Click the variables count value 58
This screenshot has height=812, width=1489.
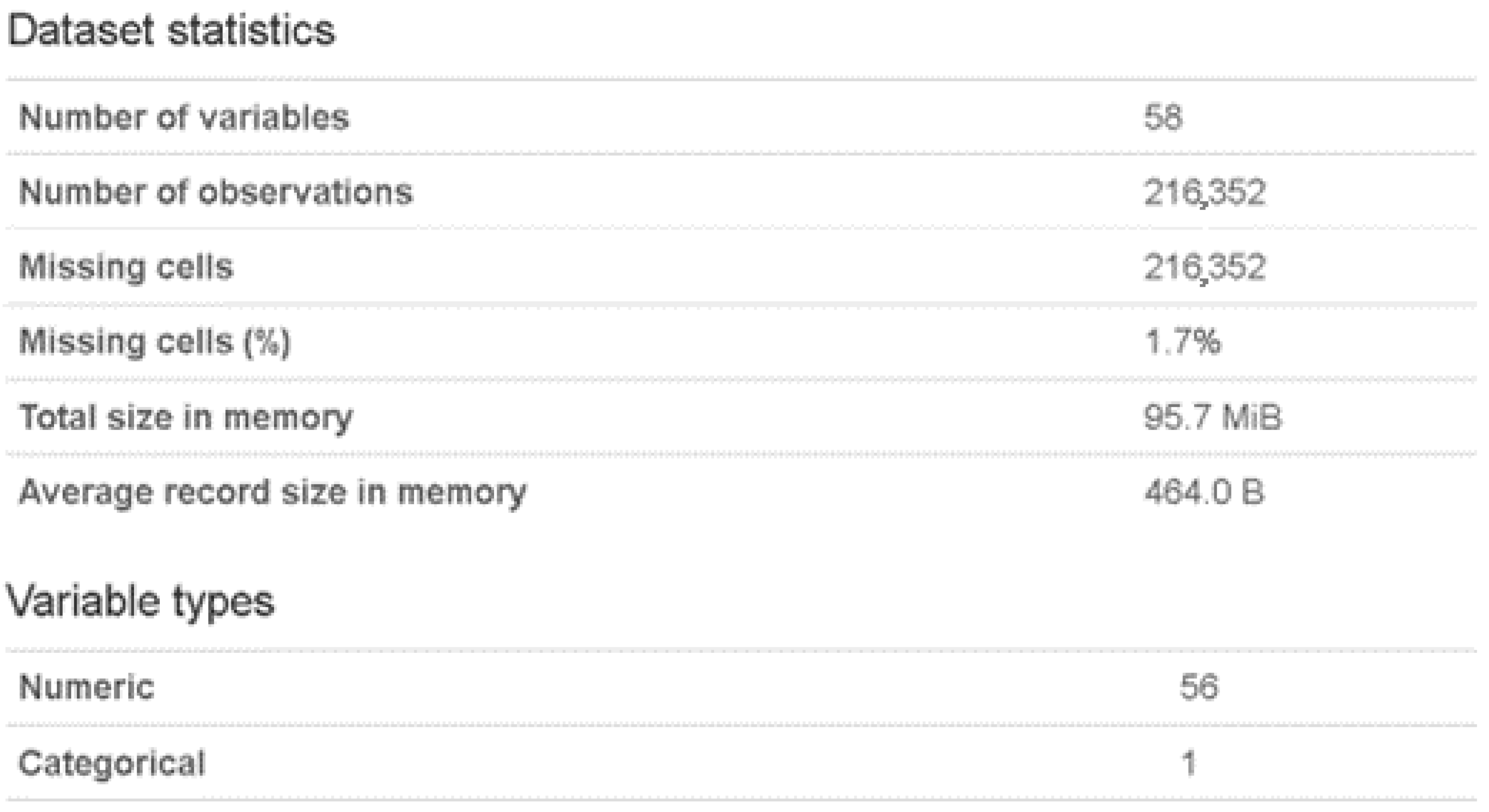(1163, 118)
